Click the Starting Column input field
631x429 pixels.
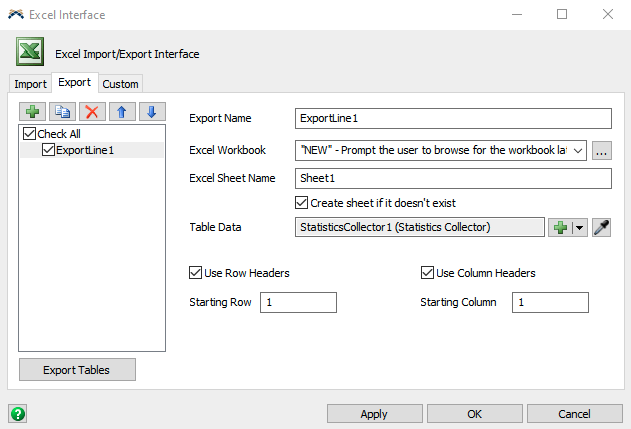(550, 303)
